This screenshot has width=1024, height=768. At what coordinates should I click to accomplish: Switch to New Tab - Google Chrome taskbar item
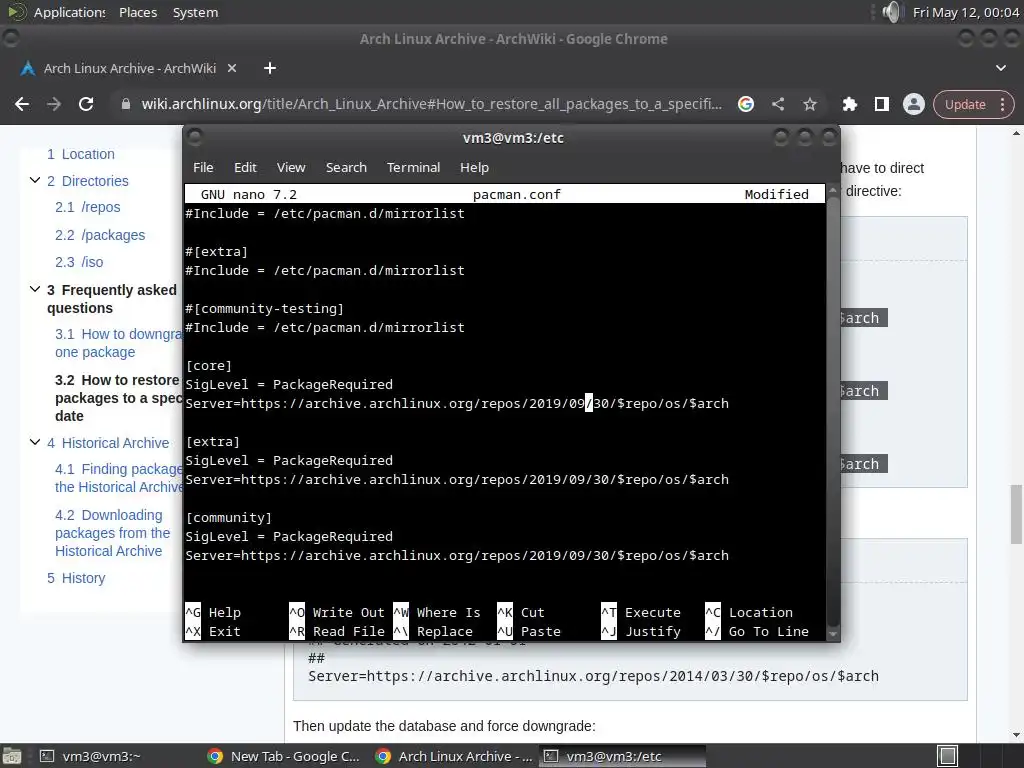coord(283,756)
